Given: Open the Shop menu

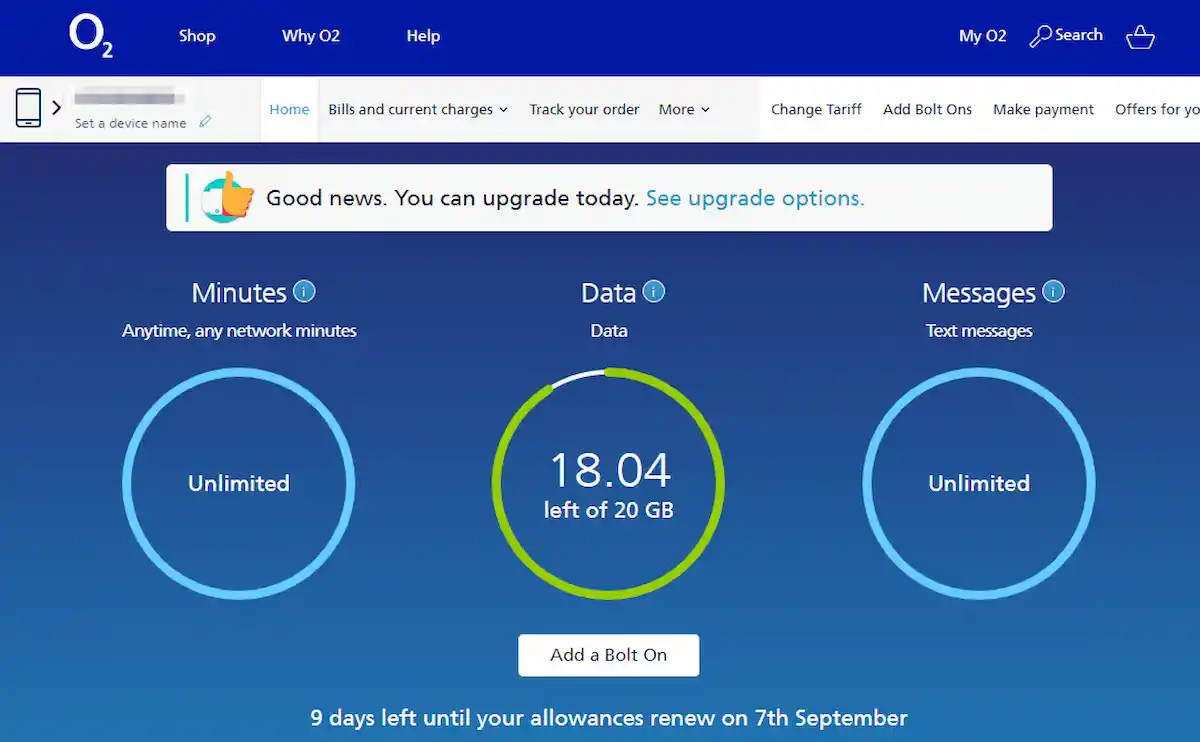Looking at the screenshot, I should point(196,36).
